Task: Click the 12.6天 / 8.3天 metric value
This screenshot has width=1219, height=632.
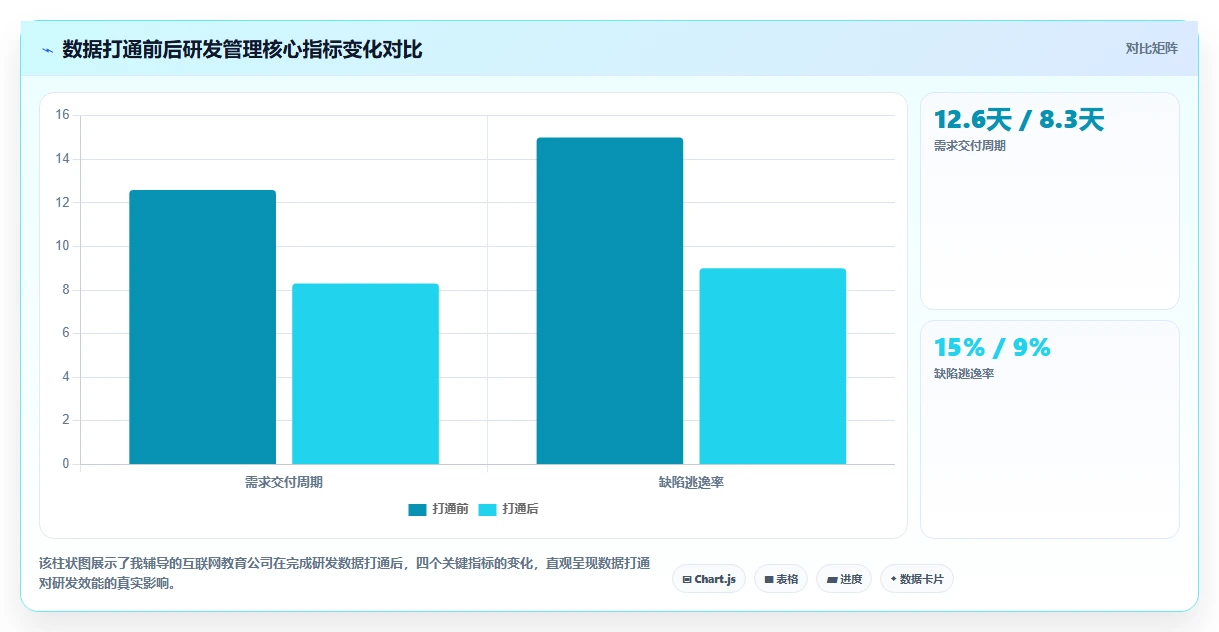Action: pyautogui.click(x=1019, y=120)
